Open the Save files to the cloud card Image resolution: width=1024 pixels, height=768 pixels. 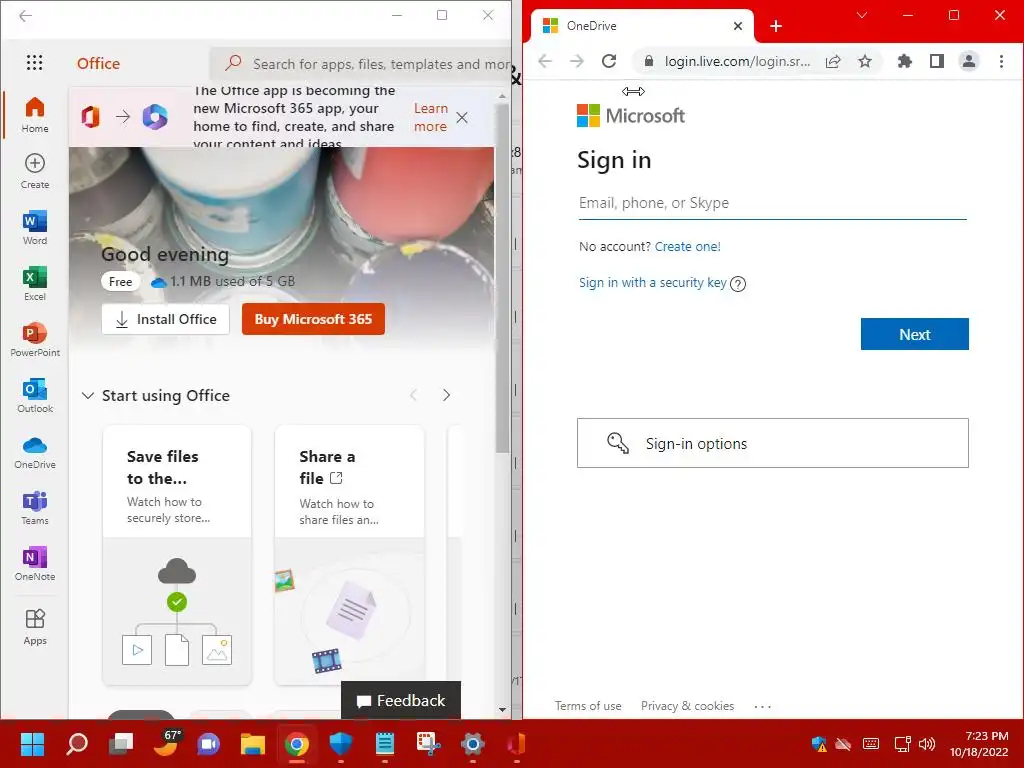(177, 555)
